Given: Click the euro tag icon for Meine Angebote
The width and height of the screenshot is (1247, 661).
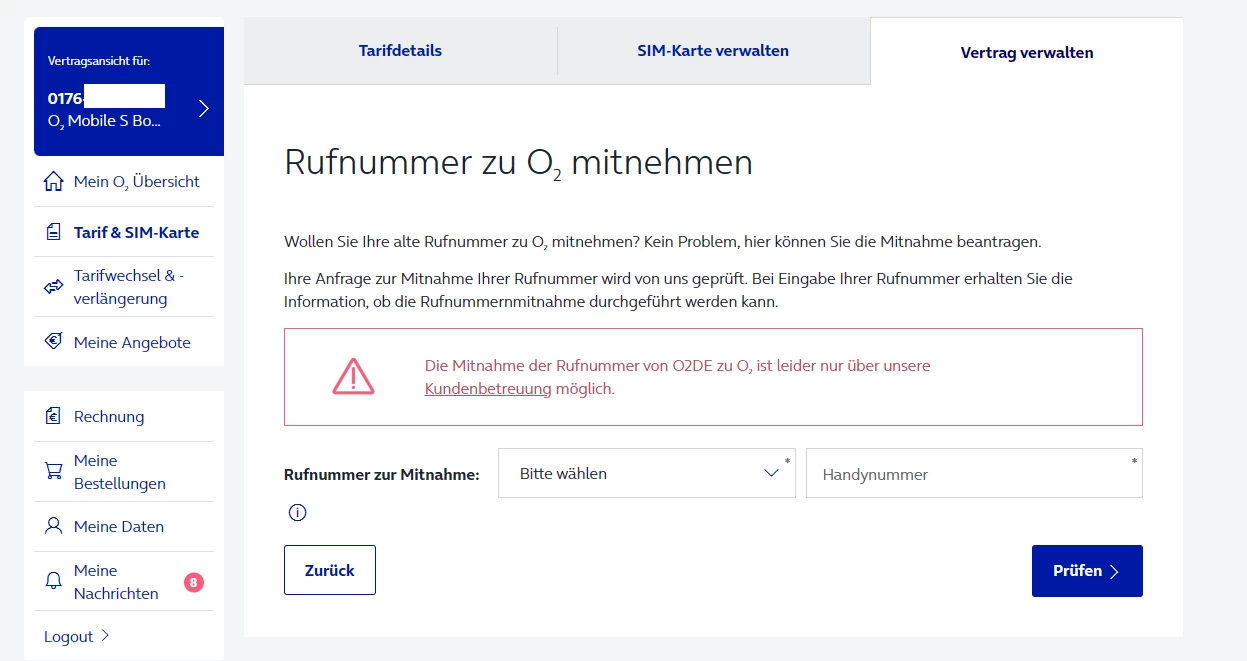Looking at the screenshot, I should (54, 342).
